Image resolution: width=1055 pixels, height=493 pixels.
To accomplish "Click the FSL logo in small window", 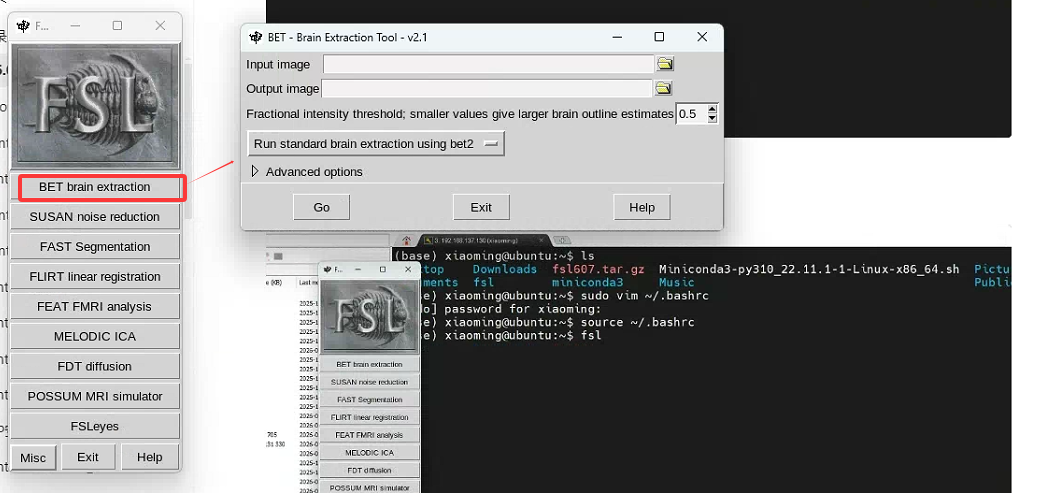I will click(369, 316).
